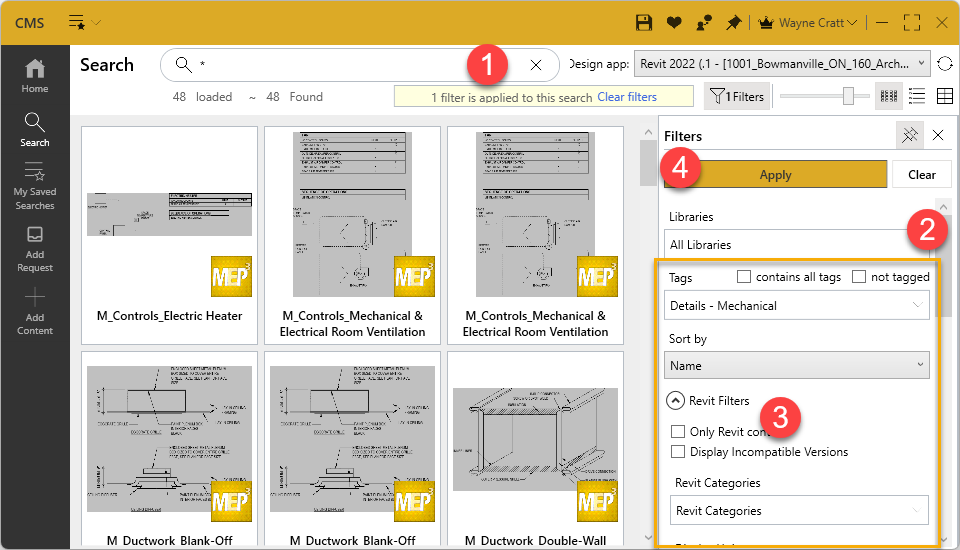
Task: Unpin the Filters panel
Action: 909,135
